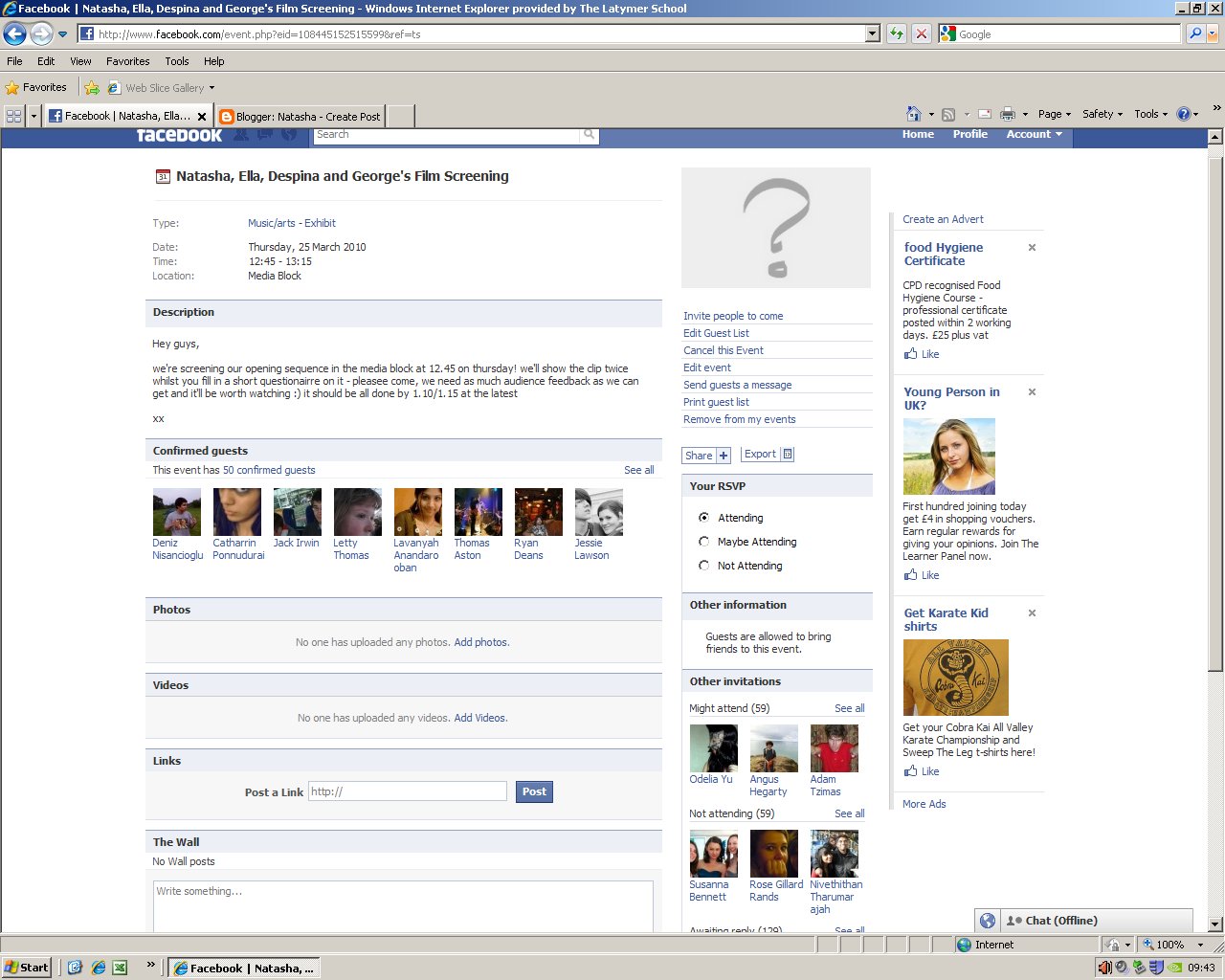The width and height of the screenshot is (1225, 980).
Task: Open the Facebook Account dropdown
Action: 1034,134
